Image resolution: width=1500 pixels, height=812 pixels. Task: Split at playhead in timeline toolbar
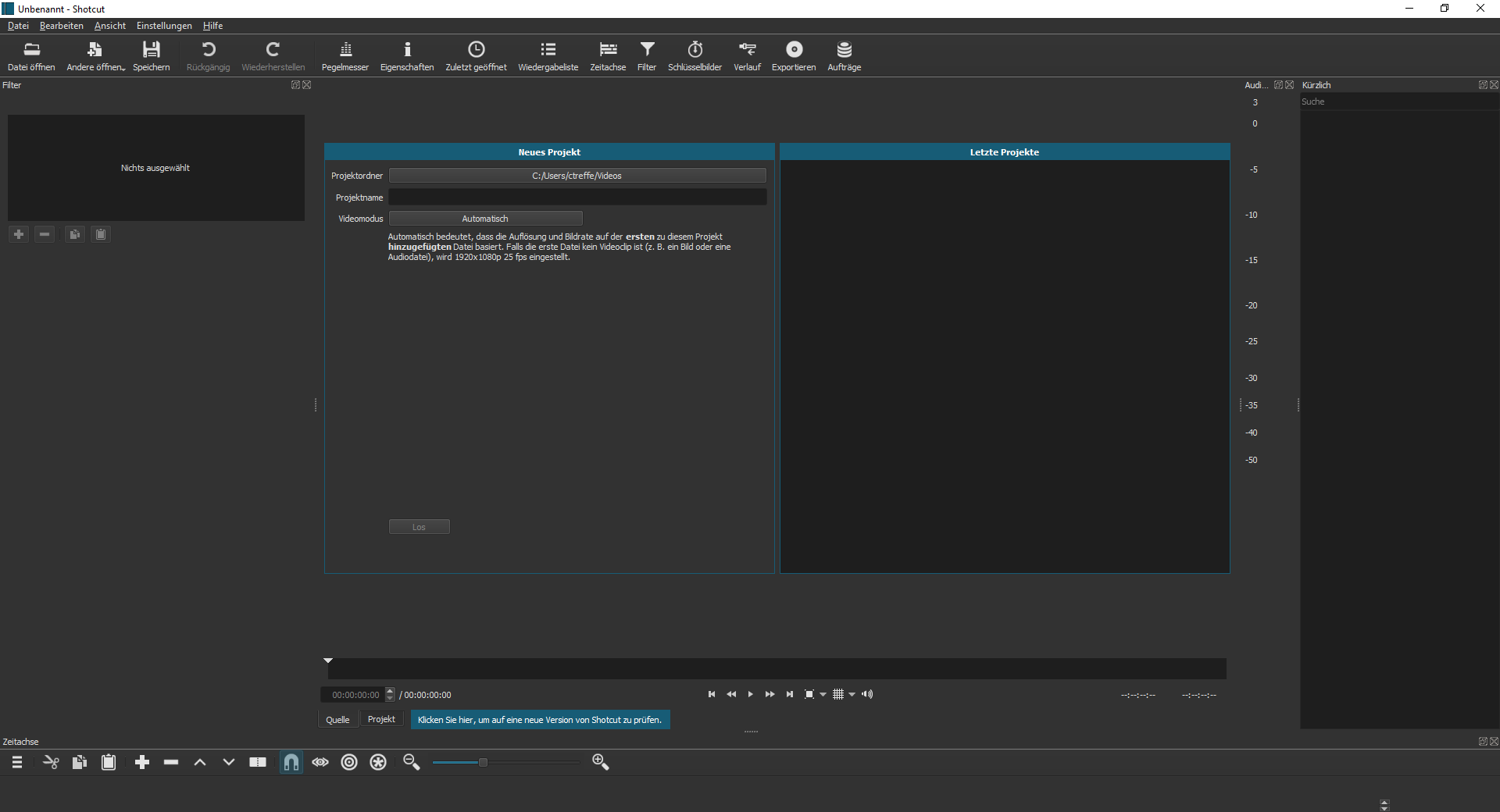tap(258, 762)
